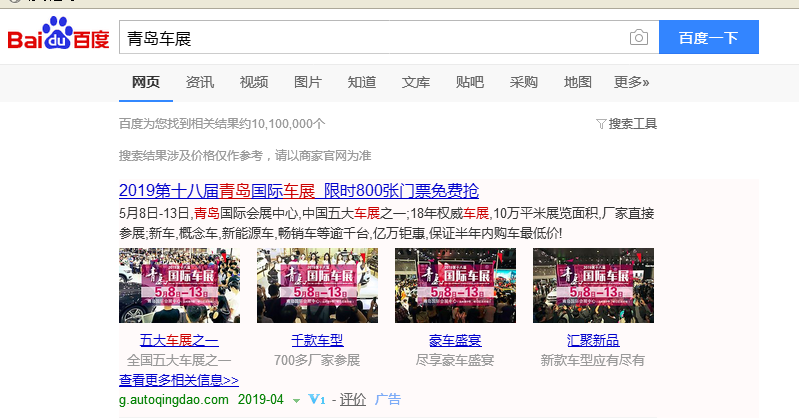Click the Baidu logo
799x418 pixels.
point(58,34)
